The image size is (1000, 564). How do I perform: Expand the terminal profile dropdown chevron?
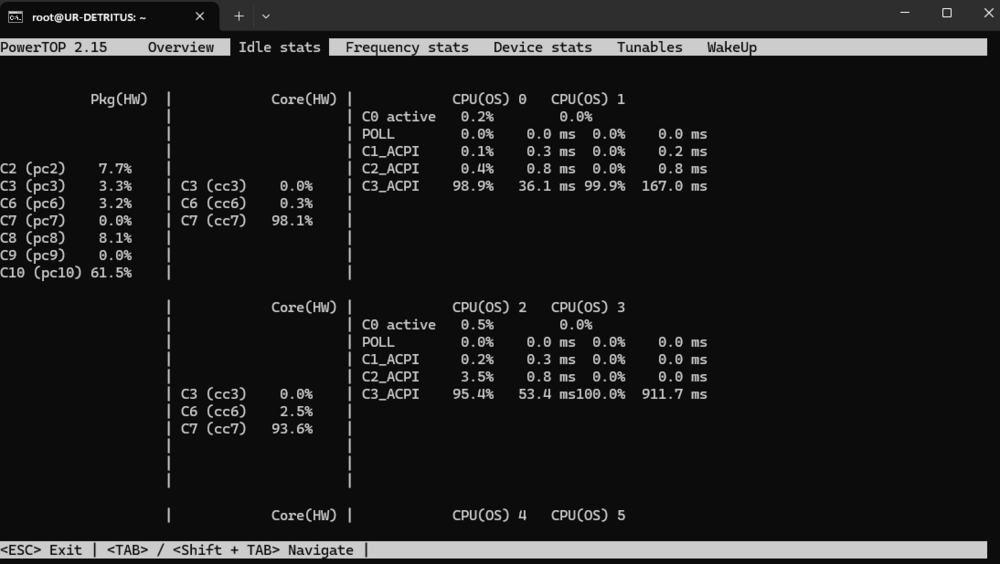coord(266,17)
